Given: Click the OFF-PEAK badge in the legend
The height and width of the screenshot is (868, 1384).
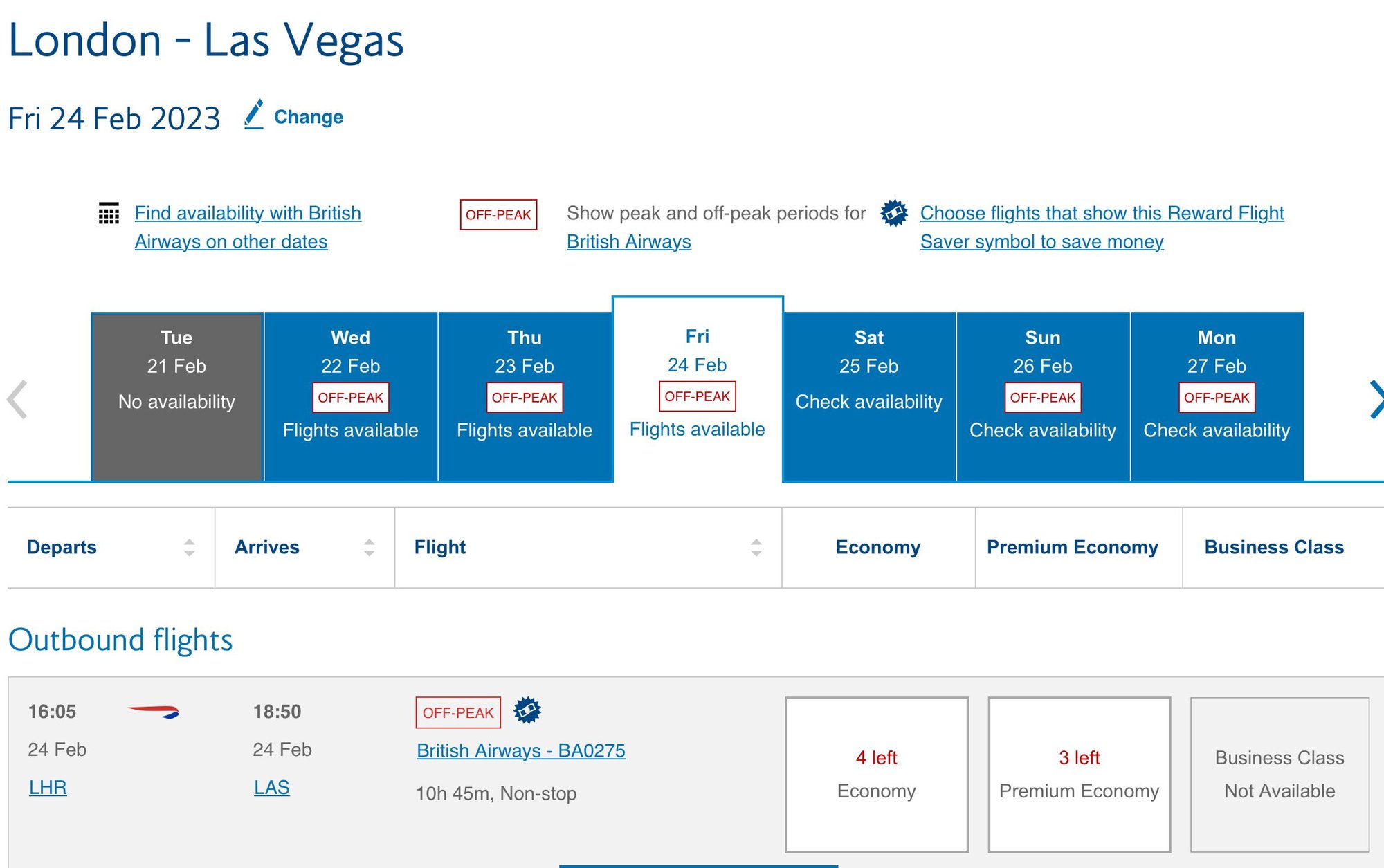Looking at the screenshot, I should tap(498, 214).
